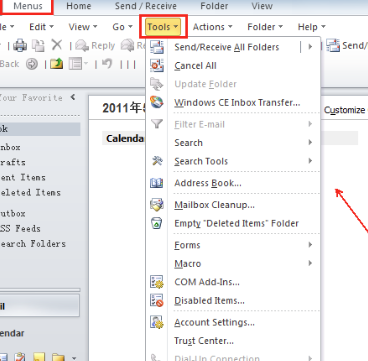Open the Tools dropdown menu
Viewport: 368px width, 361px height.
(x=163, y=27)
